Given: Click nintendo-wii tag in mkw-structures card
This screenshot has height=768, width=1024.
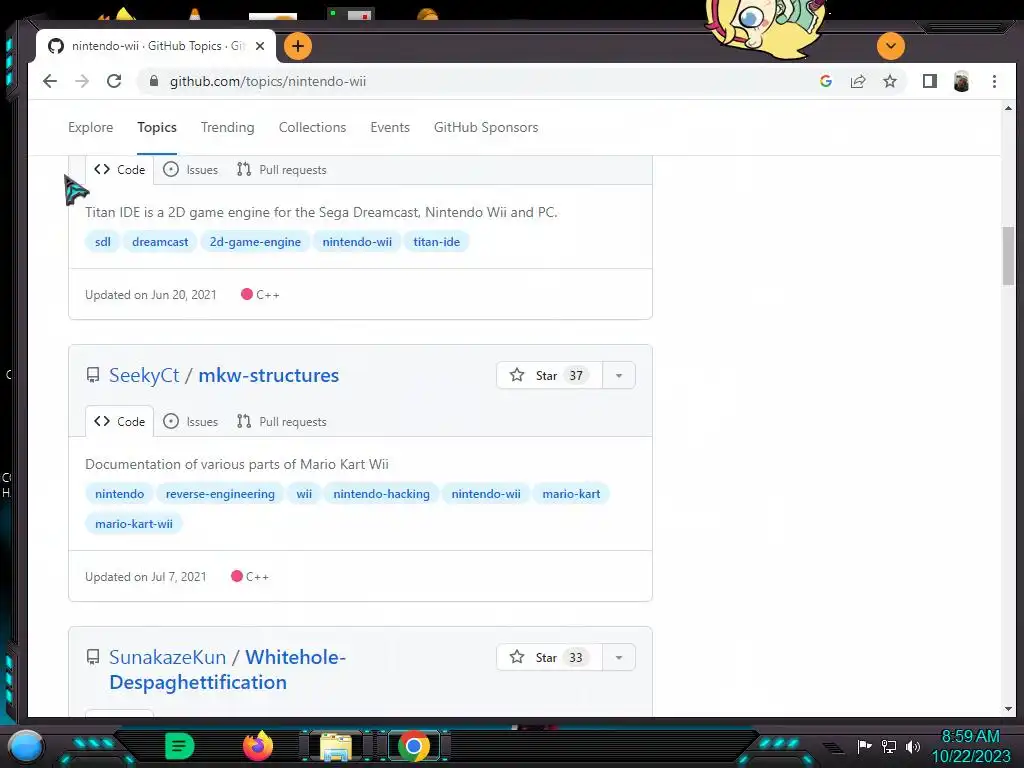Looking at the screenshot, I should (x=486, y=494).
